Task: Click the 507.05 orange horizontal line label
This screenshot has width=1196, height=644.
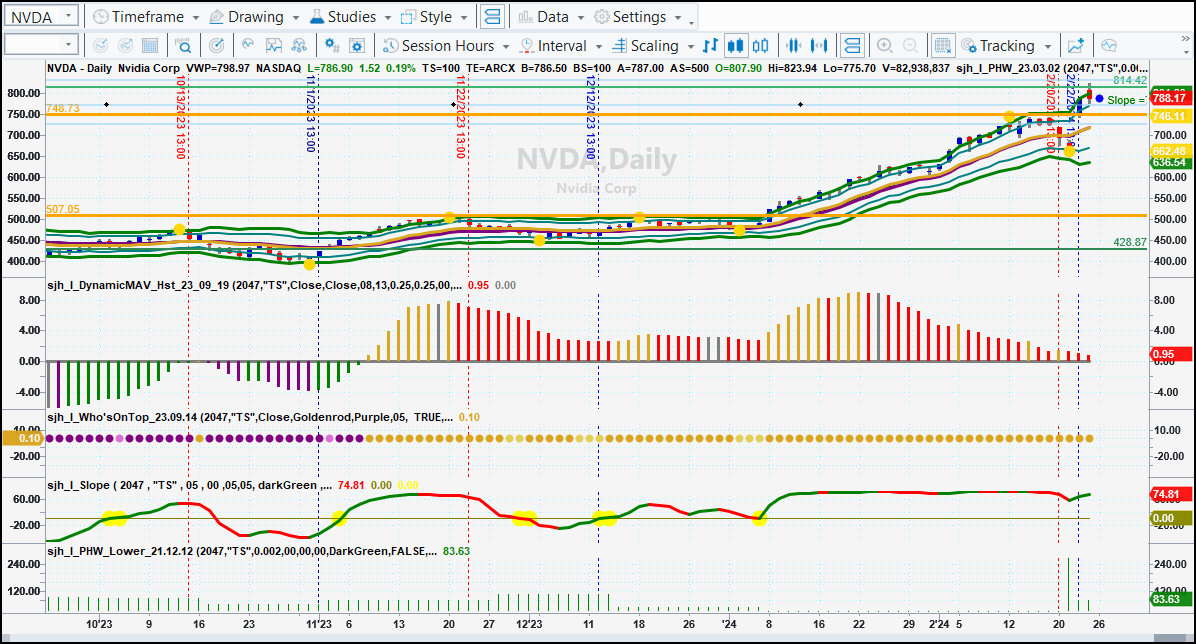Action: (63, 209)
